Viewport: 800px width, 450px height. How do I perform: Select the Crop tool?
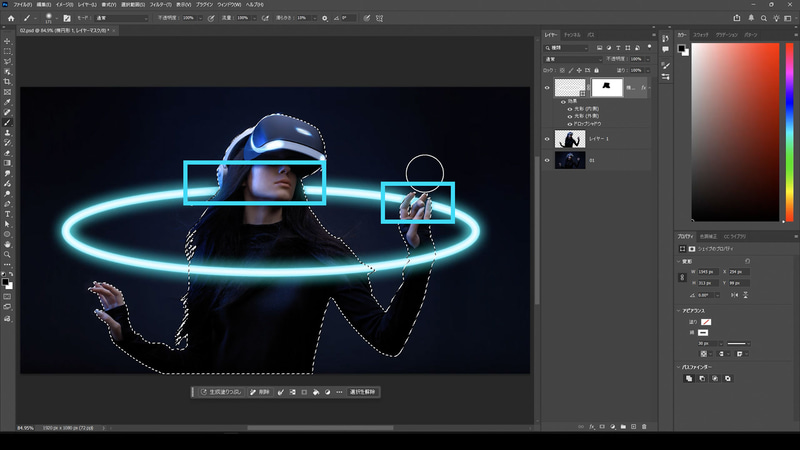tap(7, 81)
